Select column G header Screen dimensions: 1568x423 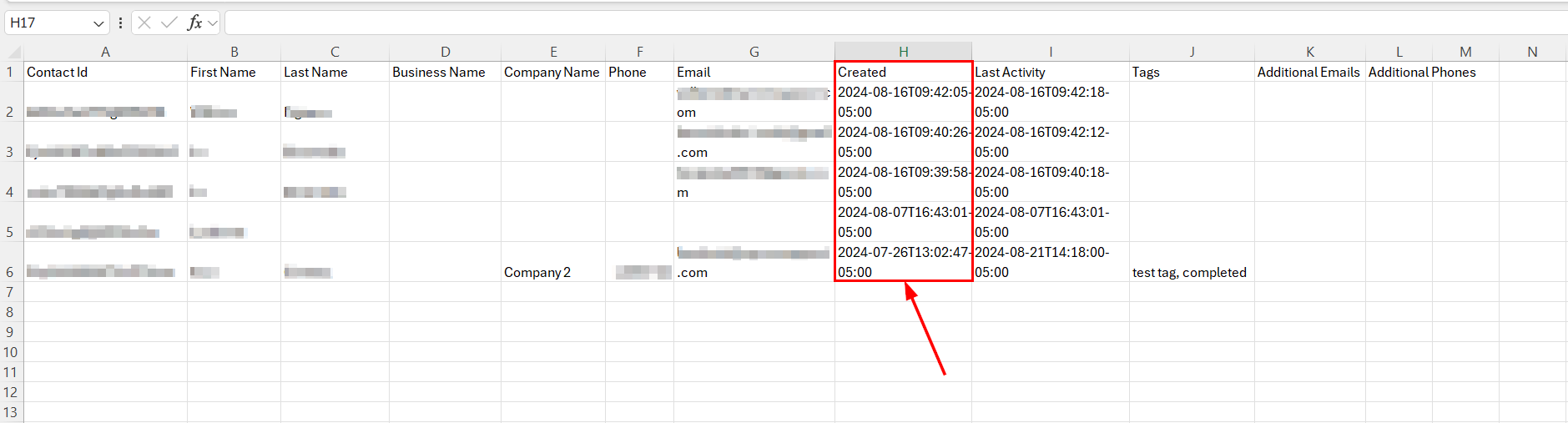754,52
